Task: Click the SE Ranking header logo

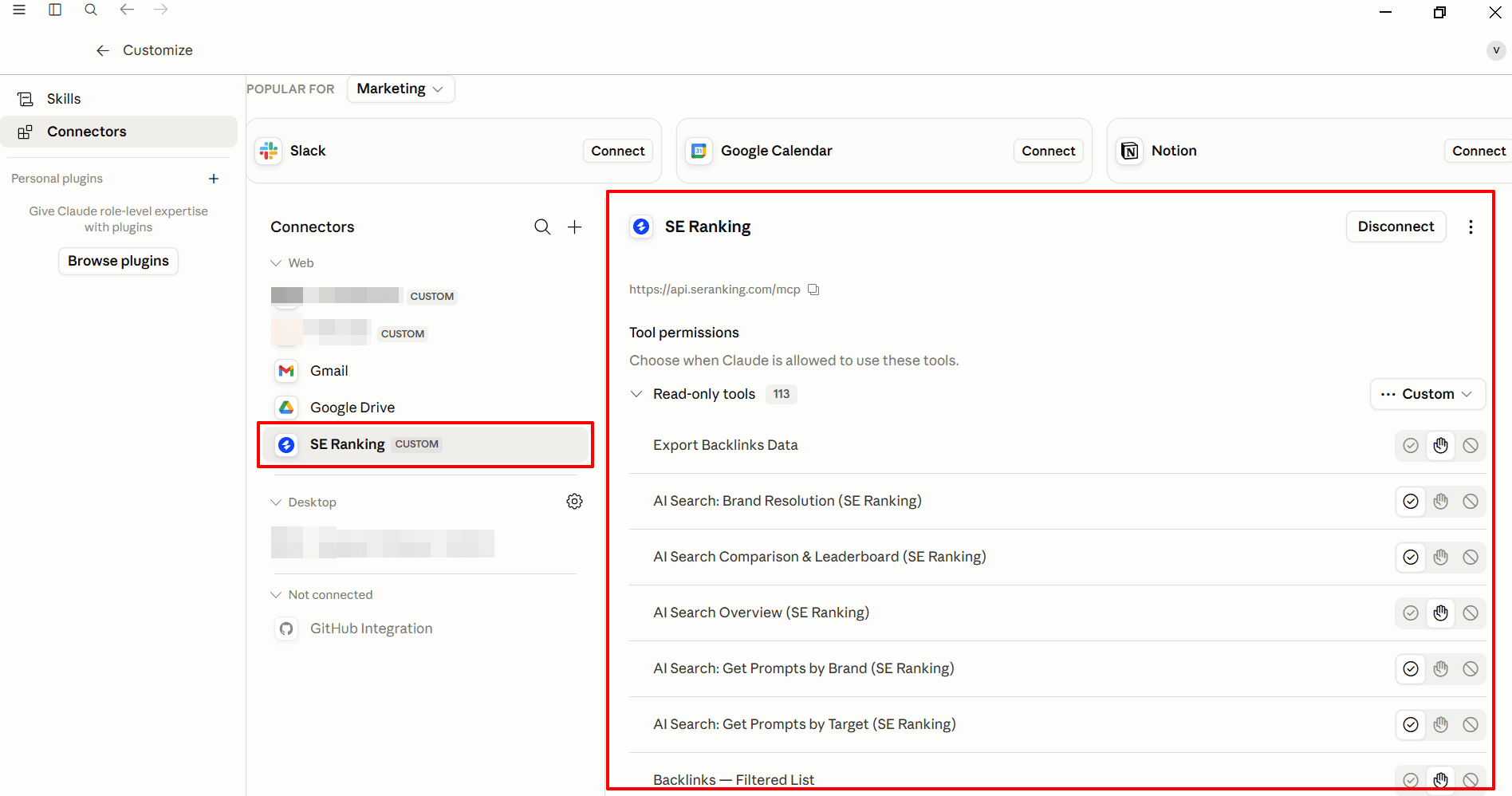Action: 641,227
